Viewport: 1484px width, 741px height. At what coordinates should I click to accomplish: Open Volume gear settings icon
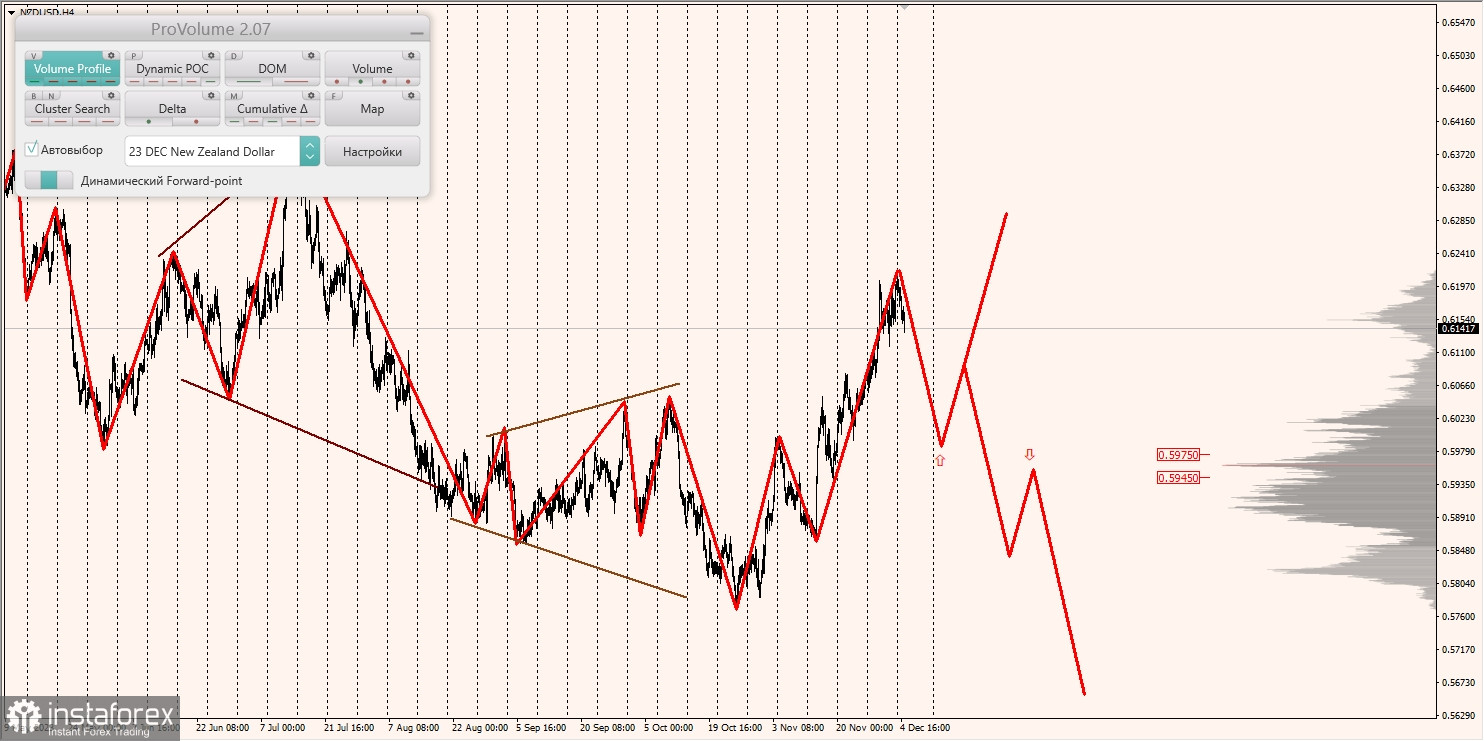coord(411,55)
